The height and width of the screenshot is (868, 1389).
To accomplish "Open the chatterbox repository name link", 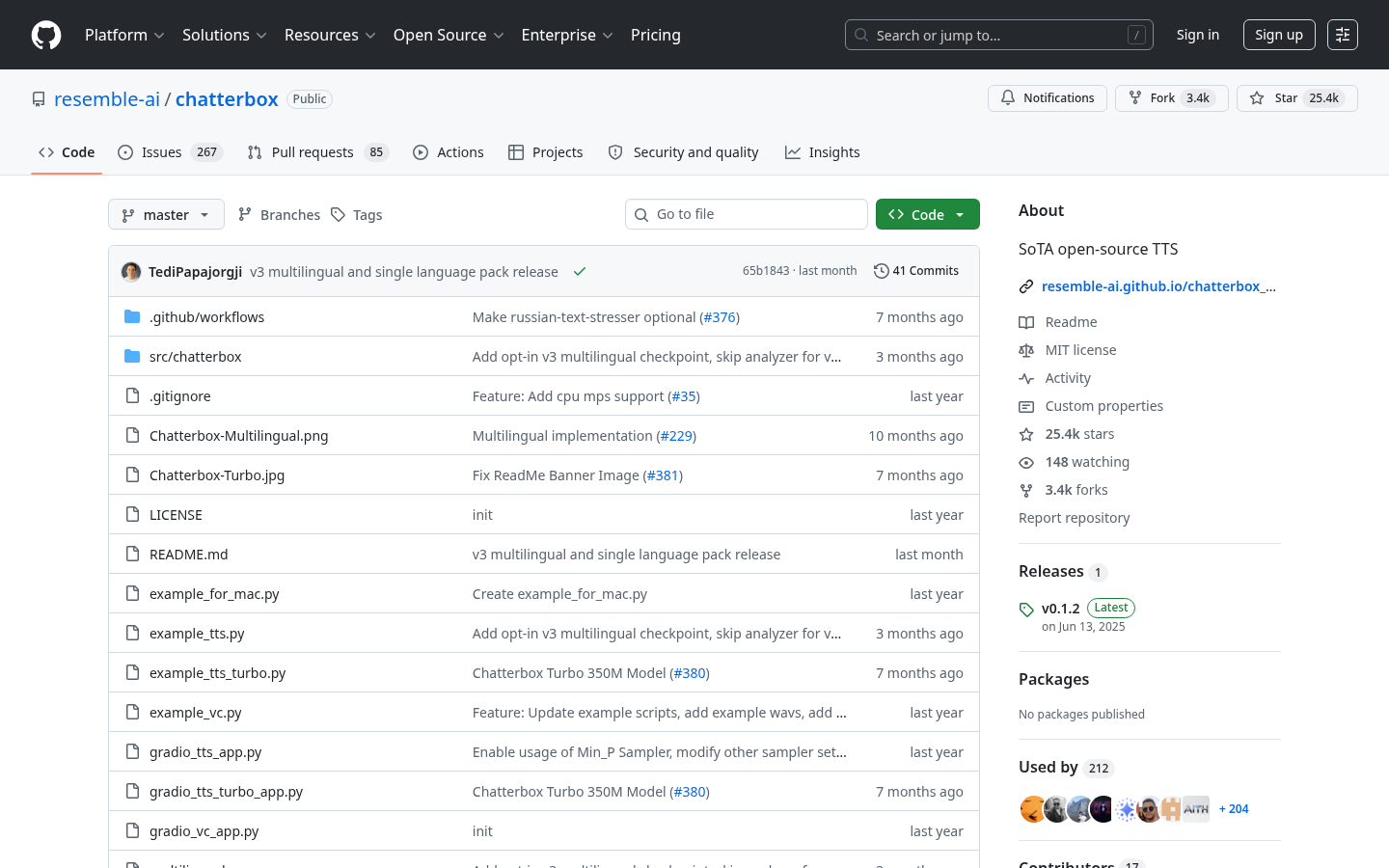I will (227, 99).
